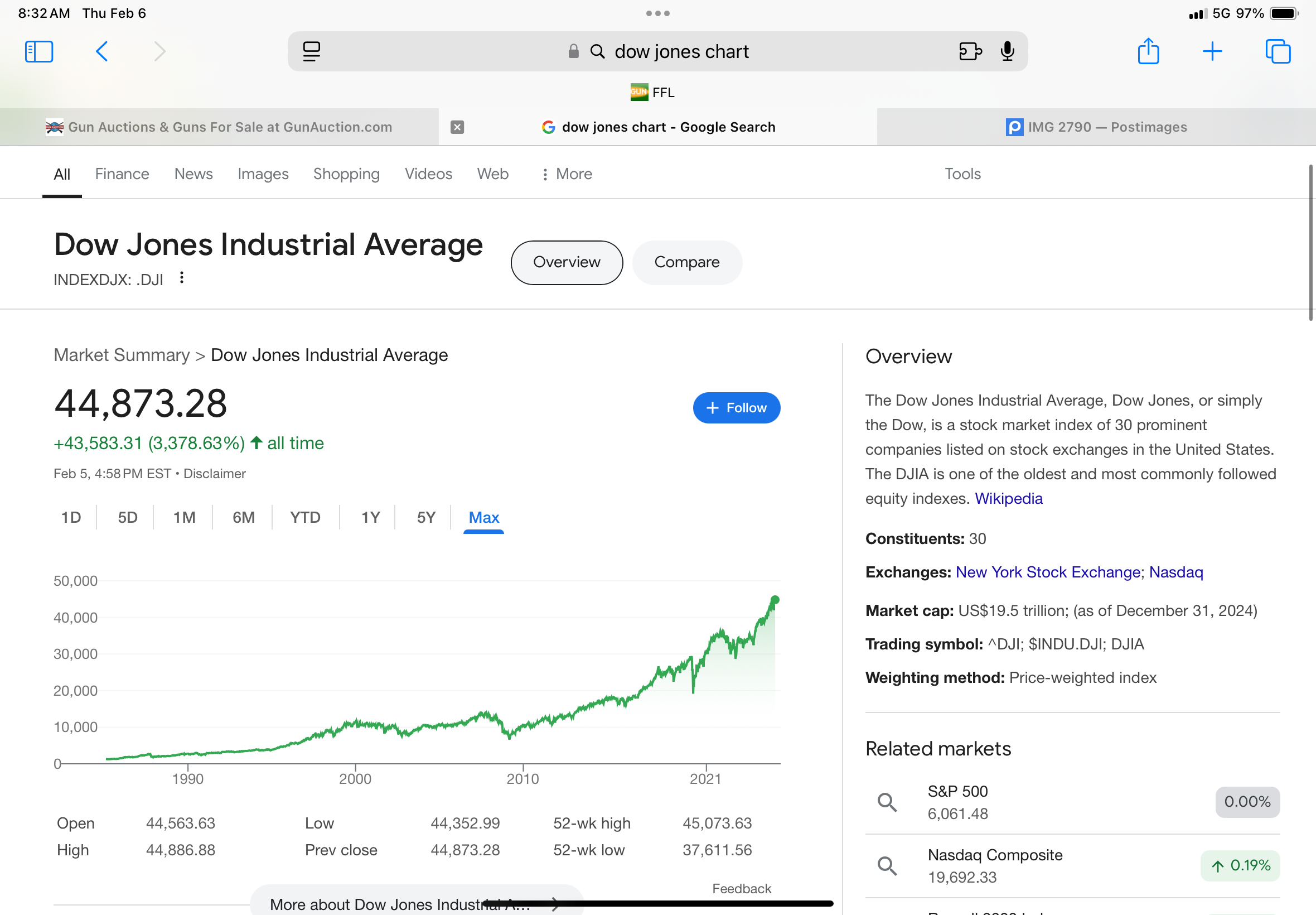Open the Finance search filter
1316x915 pixels.
122,174
